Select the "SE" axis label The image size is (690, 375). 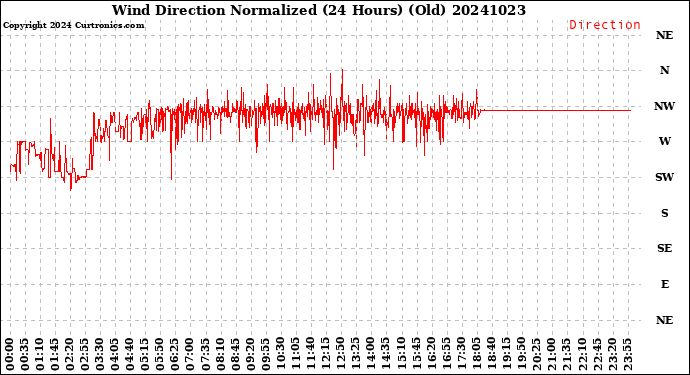(664, 248)
